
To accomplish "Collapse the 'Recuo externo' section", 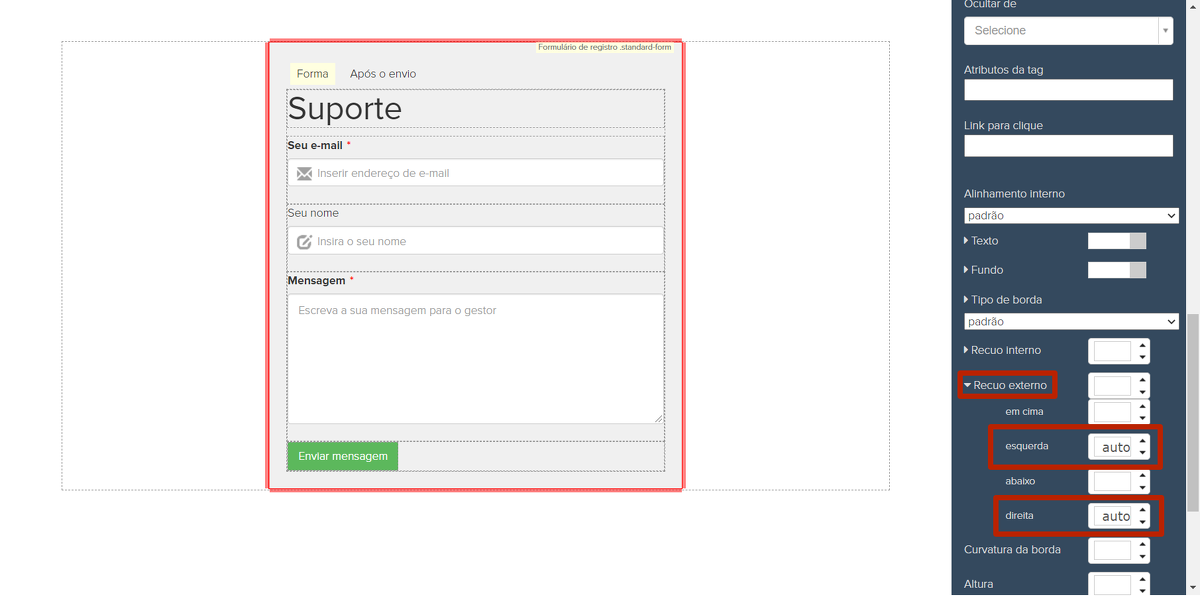I will click(x=1007, y=385).
